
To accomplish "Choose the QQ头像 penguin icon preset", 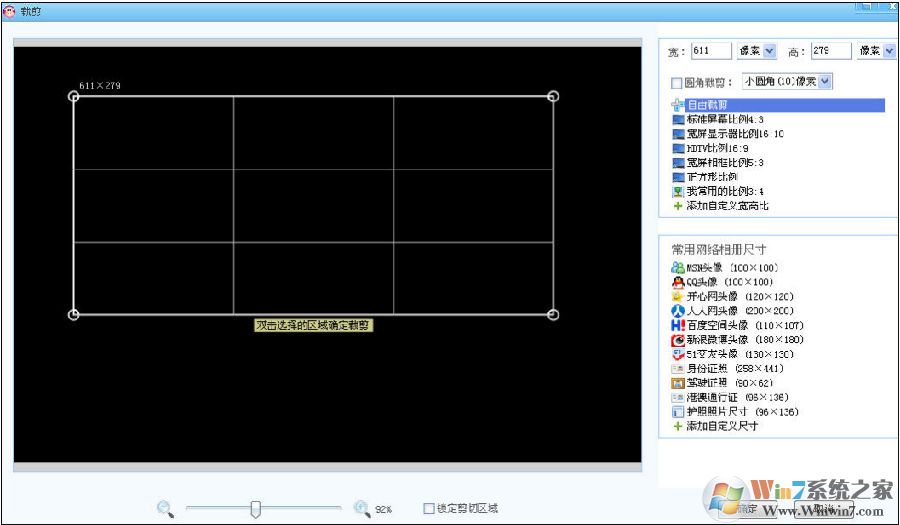I will coord(678,282).
